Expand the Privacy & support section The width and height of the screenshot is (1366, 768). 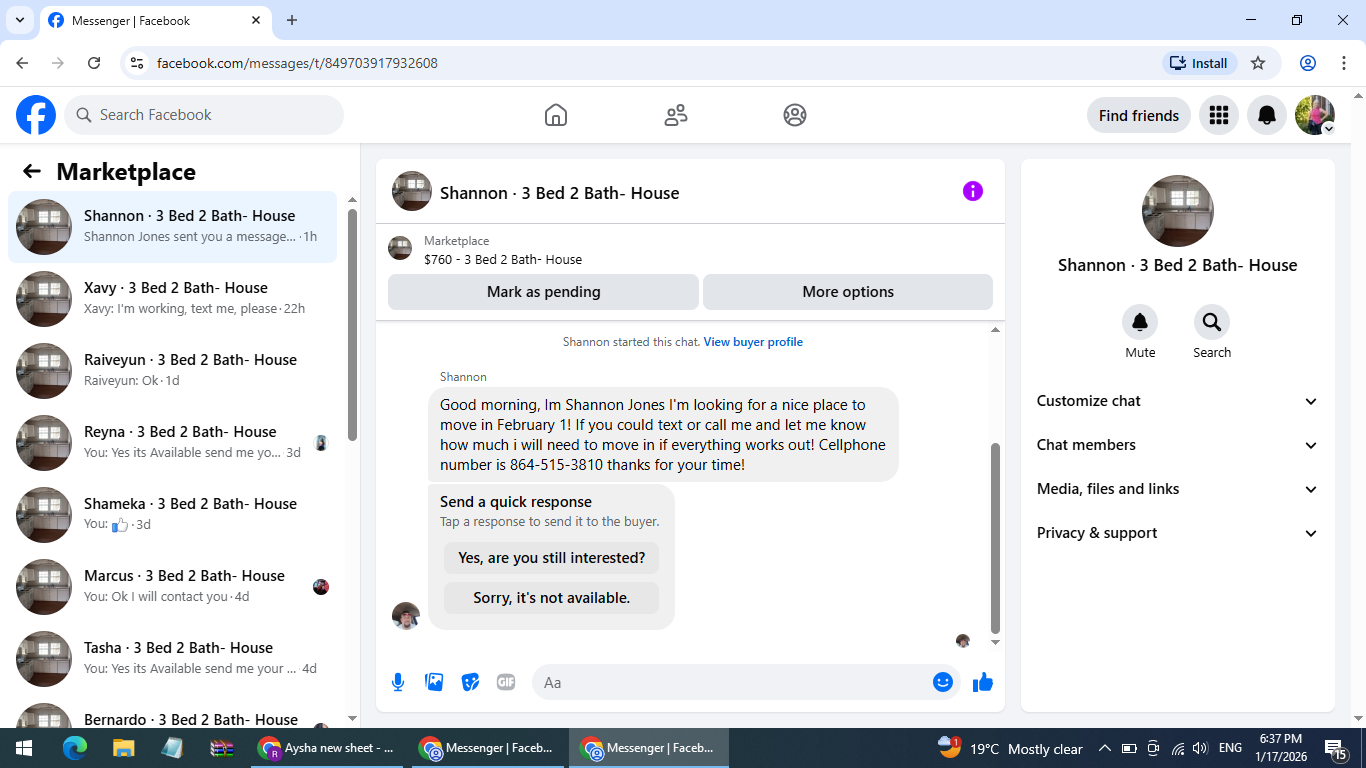pos(1178,533)
